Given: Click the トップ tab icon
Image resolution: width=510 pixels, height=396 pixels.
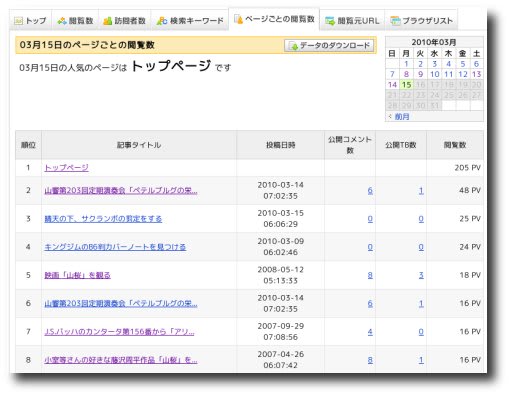Looking at the screenshot, I should 18,21.
